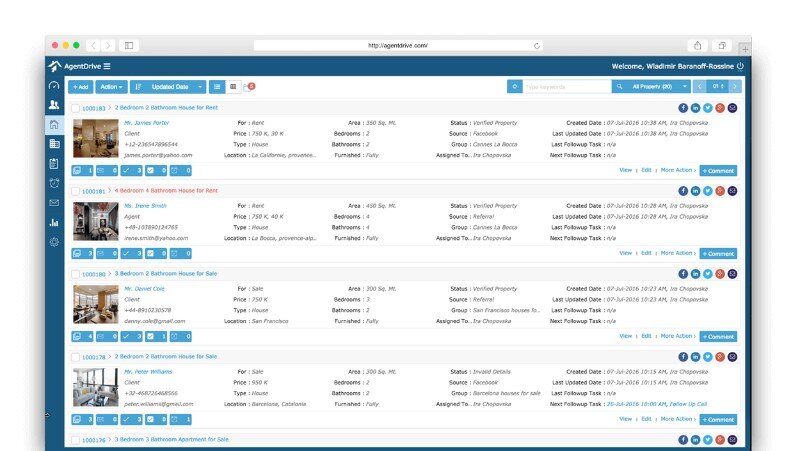Toggle the AgentDrive hamburger menu
The height and width of the screenshot is (451, 800).
(108, 66)
